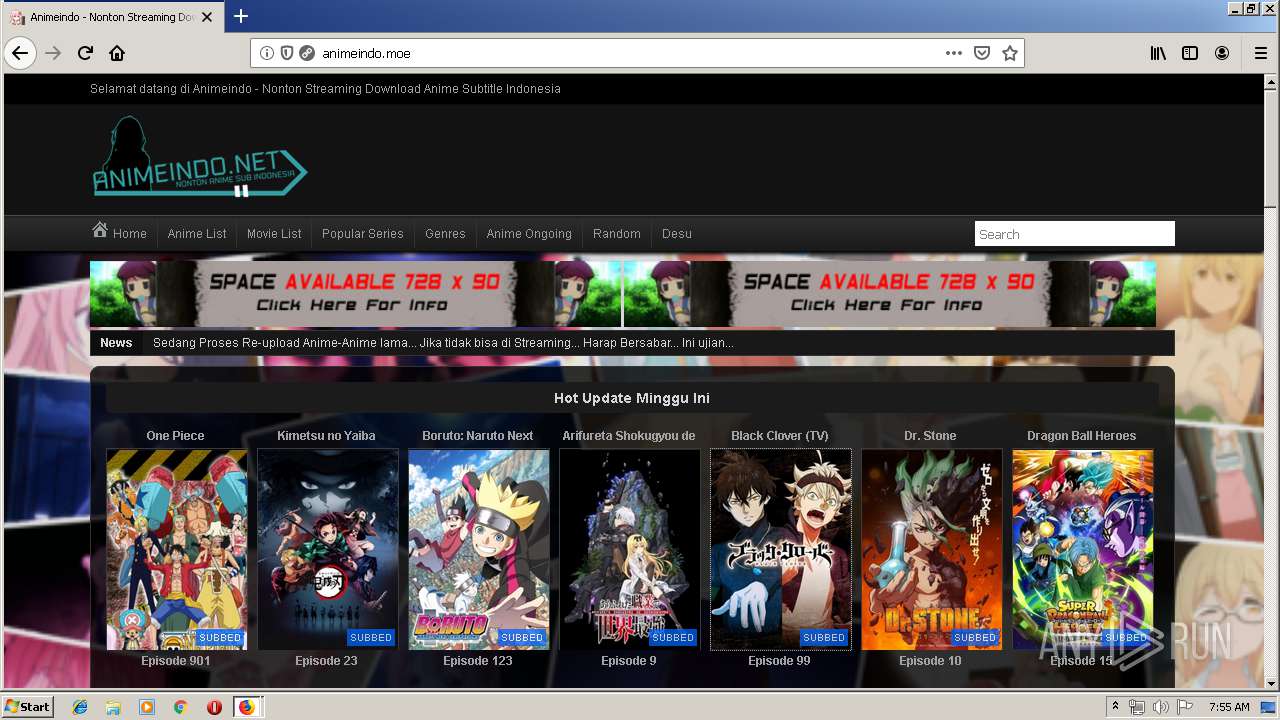
Task: Bookmark this page with star icon
Action: (x=1010, y=53)
